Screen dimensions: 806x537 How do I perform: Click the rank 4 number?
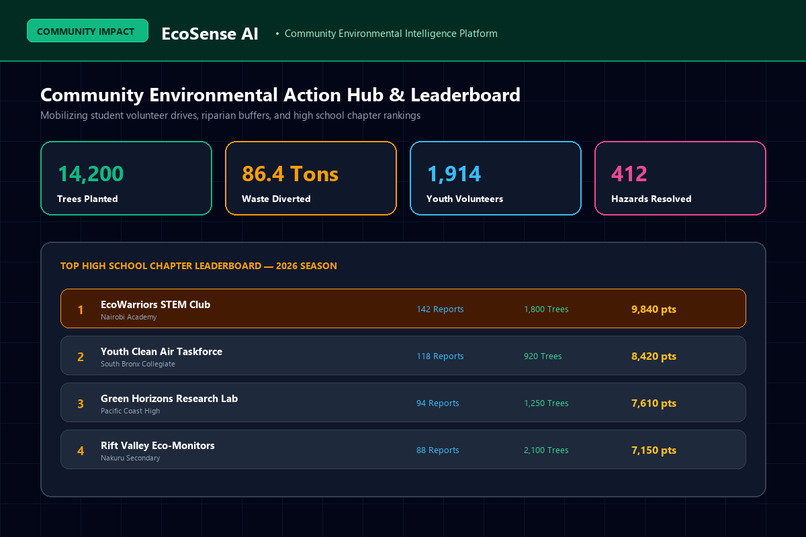80,451
